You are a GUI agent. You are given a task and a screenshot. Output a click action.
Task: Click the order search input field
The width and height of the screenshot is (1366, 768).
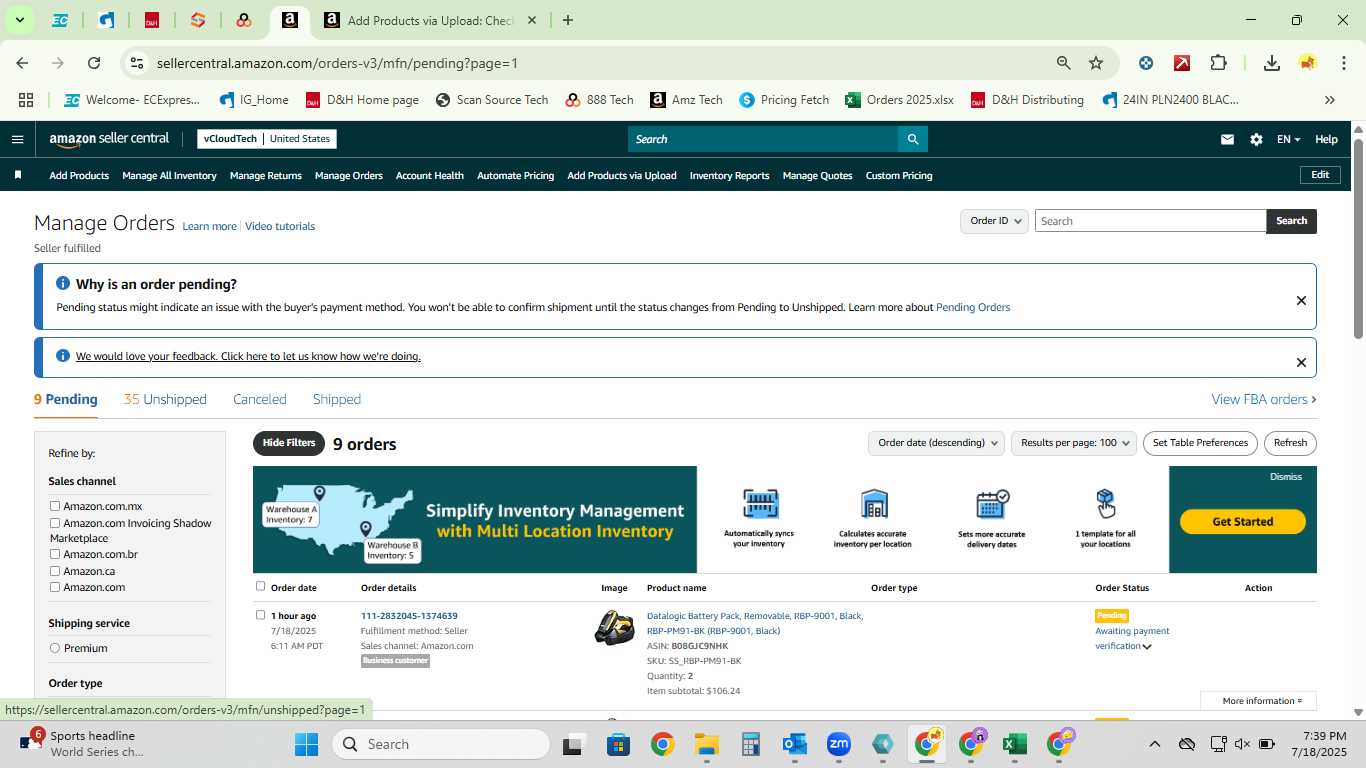(x=1150, y=221)
